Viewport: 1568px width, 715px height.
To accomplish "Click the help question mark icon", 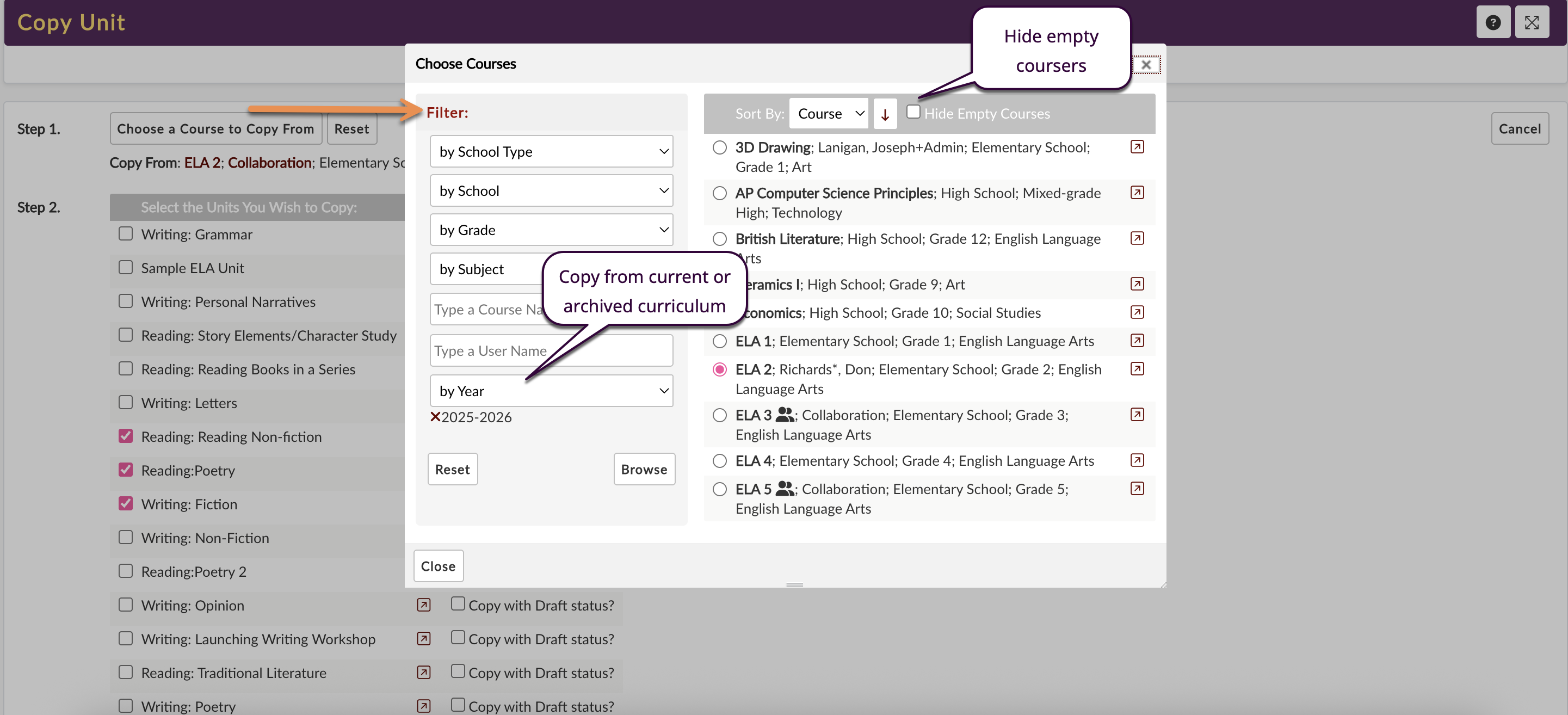I will pos(1492,22).
